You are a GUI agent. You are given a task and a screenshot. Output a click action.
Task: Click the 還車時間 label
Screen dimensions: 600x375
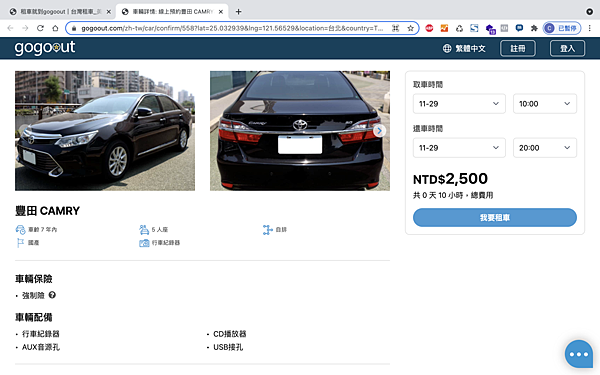[428, 129]
